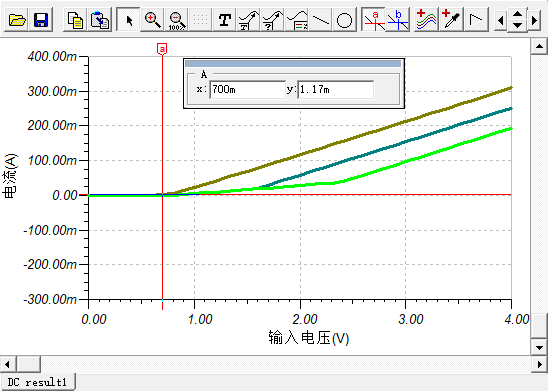Click the 电流(A) y-axis label

pos(9,176)
